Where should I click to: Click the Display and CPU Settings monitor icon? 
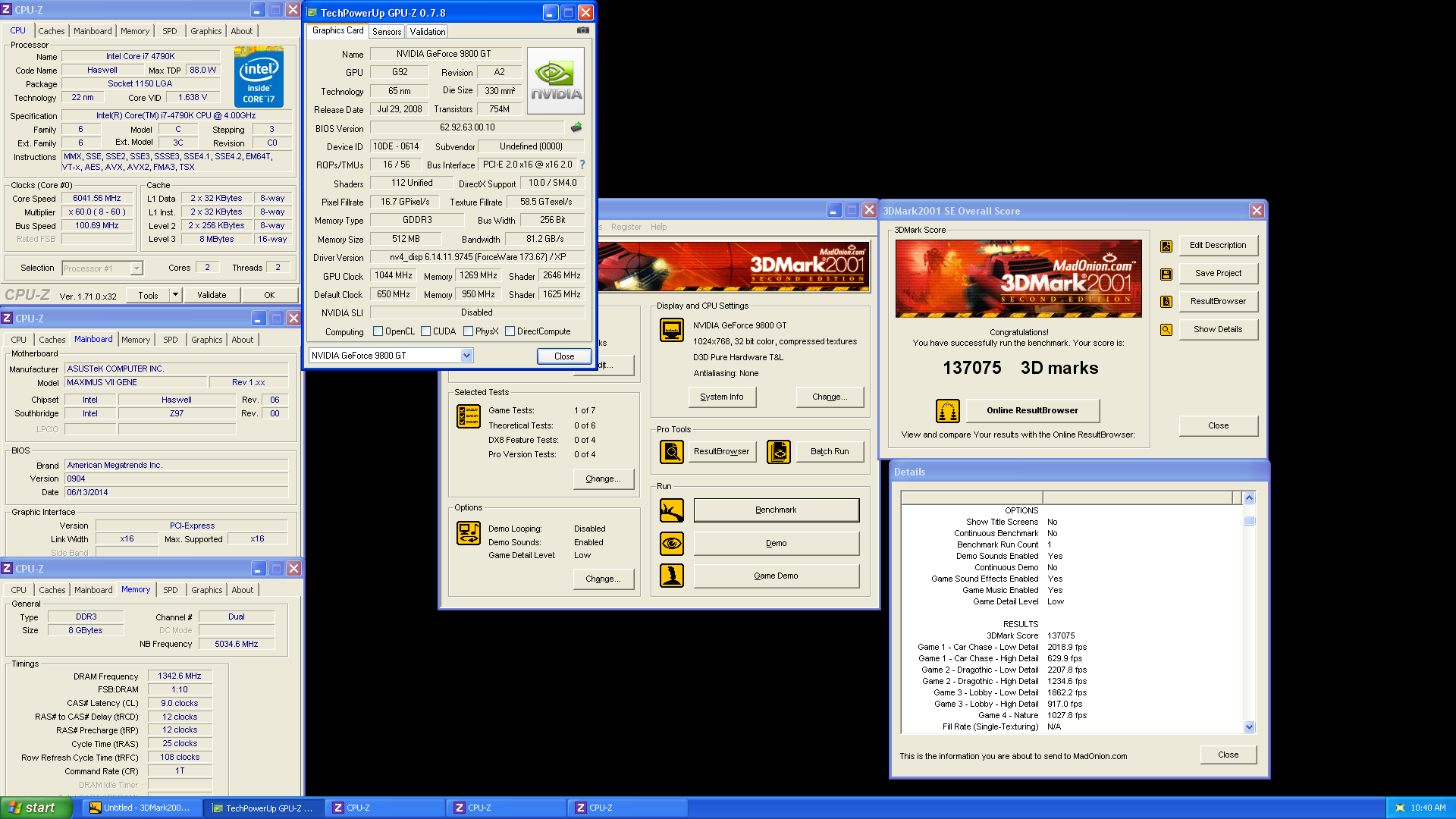(x=672, y=330)
